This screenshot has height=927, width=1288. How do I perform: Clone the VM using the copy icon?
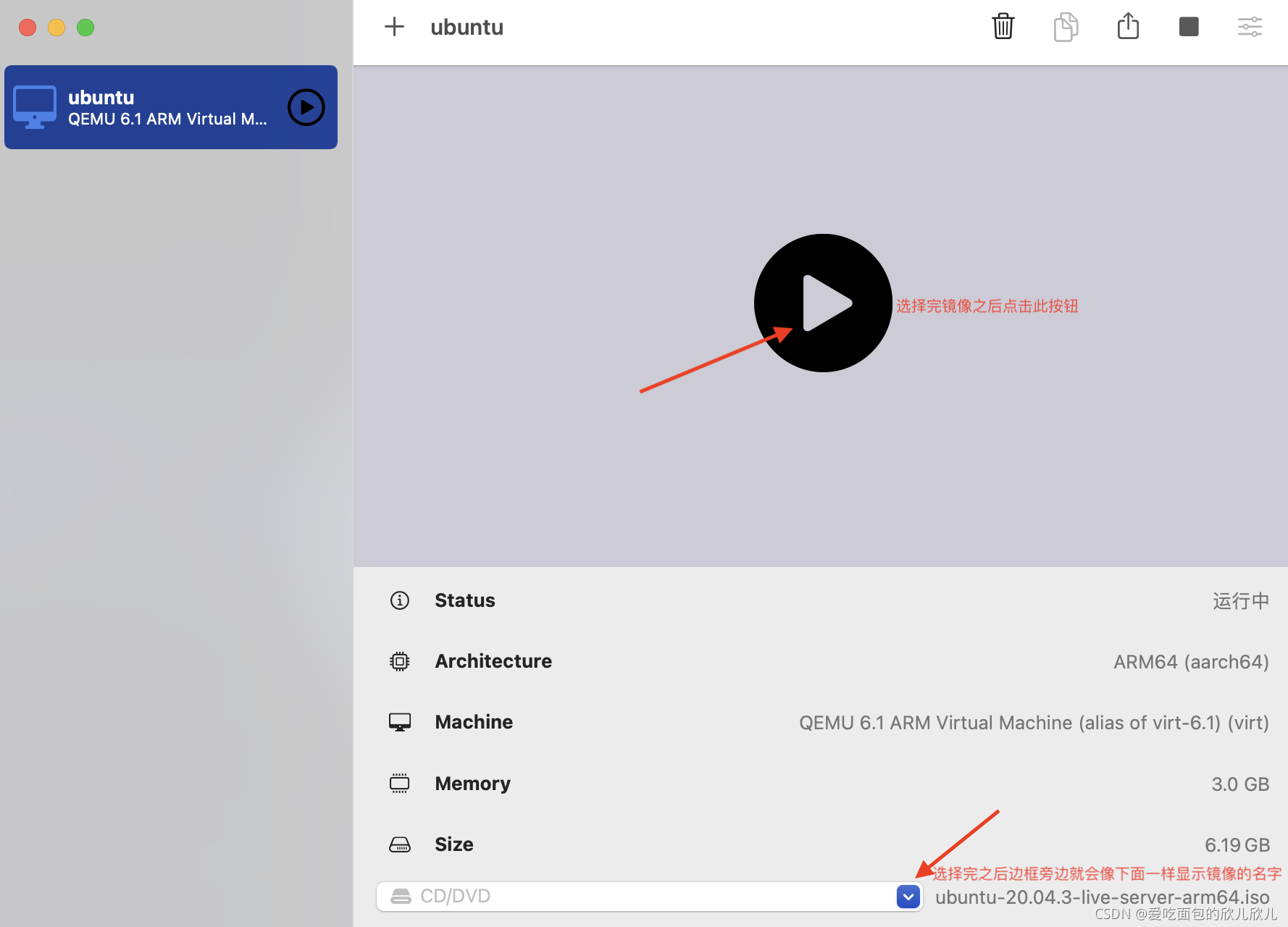click(1066, 27)
